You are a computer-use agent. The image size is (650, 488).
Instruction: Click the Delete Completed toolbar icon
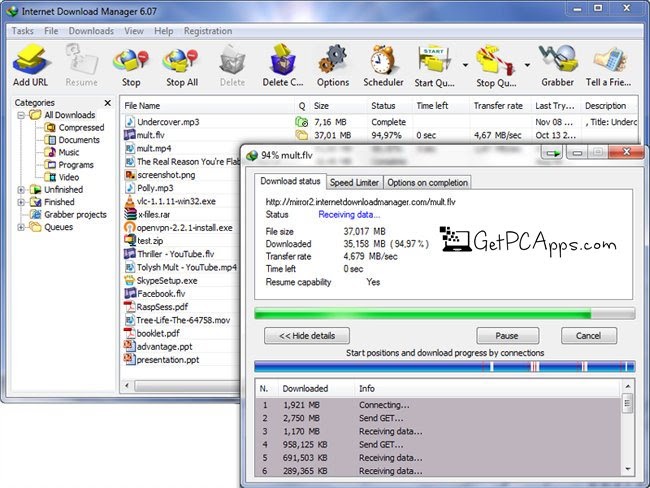[x=283, y=61]
